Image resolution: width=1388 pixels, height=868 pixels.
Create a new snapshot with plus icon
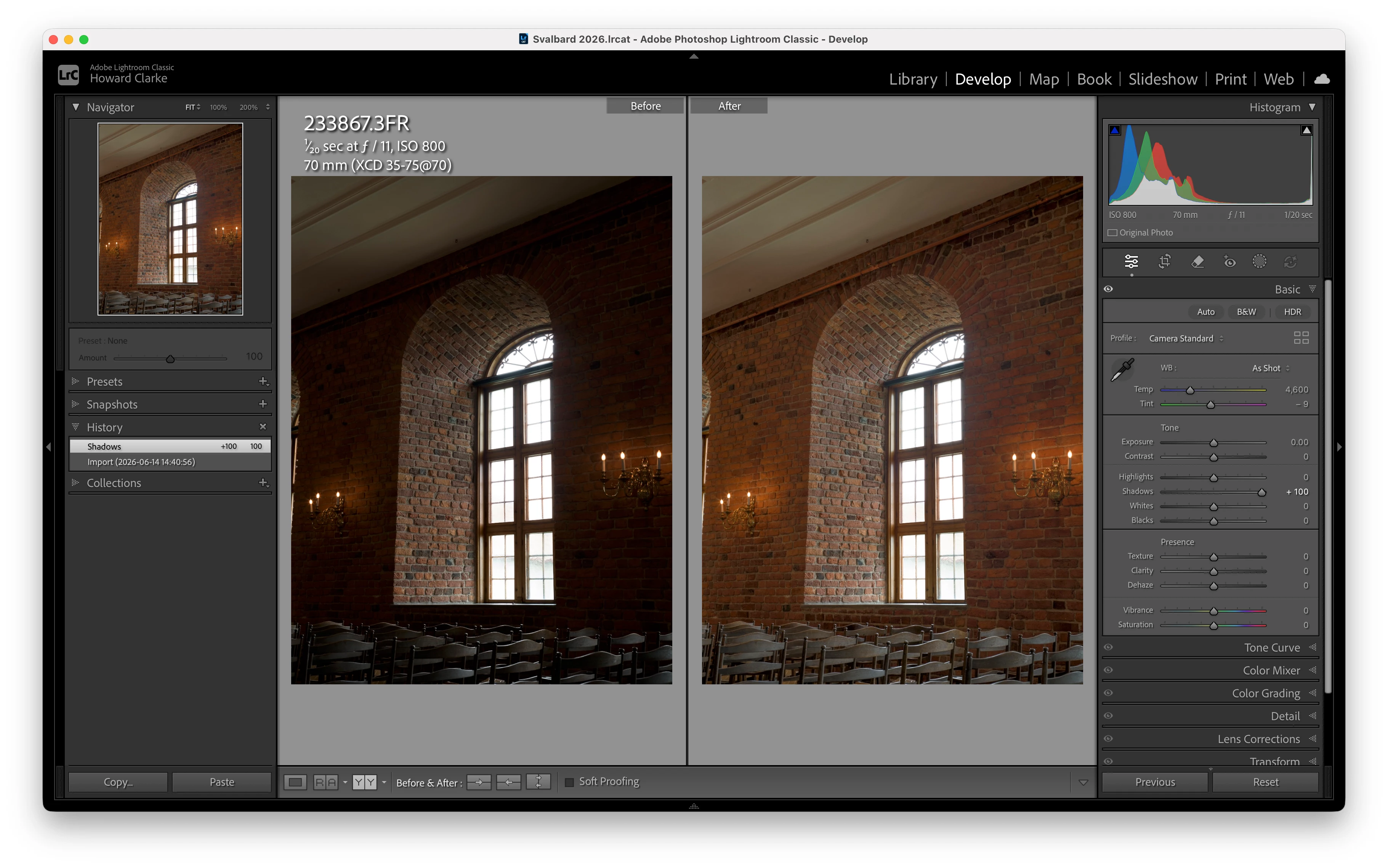point(263,404)
